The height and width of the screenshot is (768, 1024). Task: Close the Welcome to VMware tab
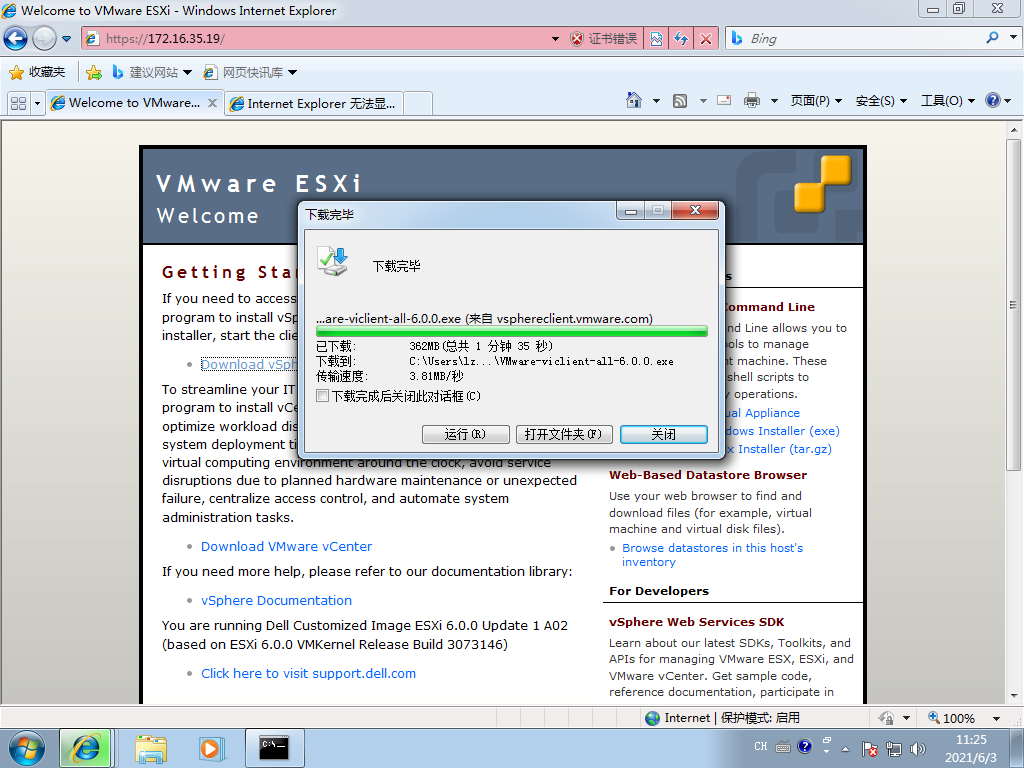click(212, 103)
